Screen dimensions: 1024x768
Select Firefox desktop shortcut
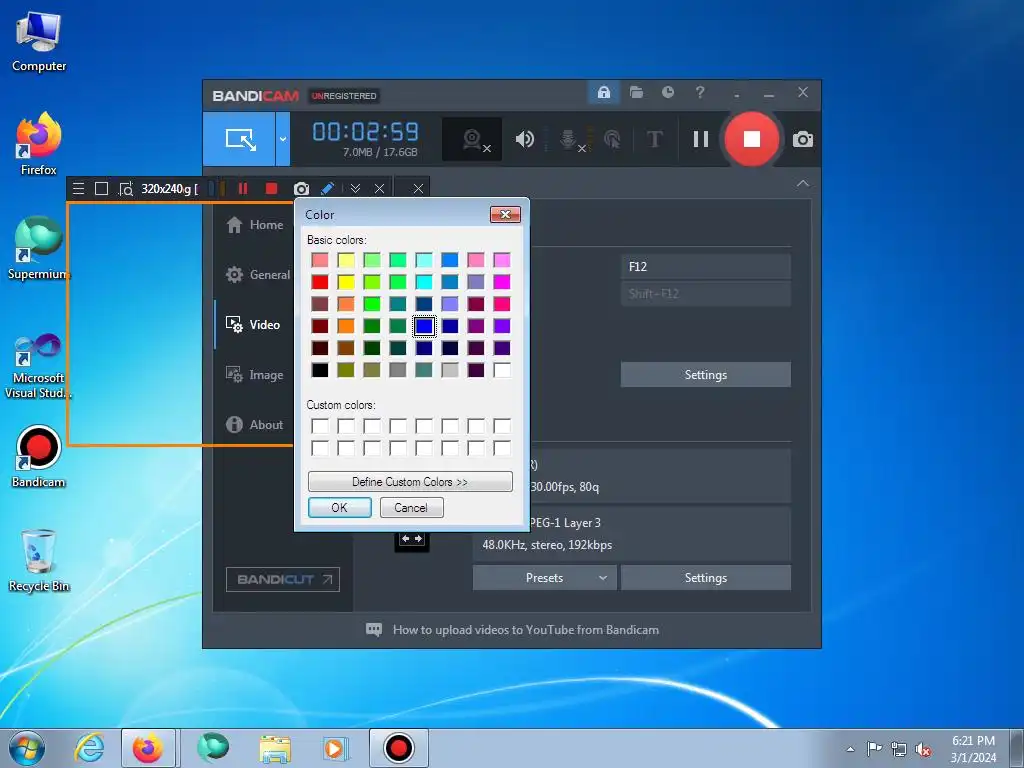39,144
